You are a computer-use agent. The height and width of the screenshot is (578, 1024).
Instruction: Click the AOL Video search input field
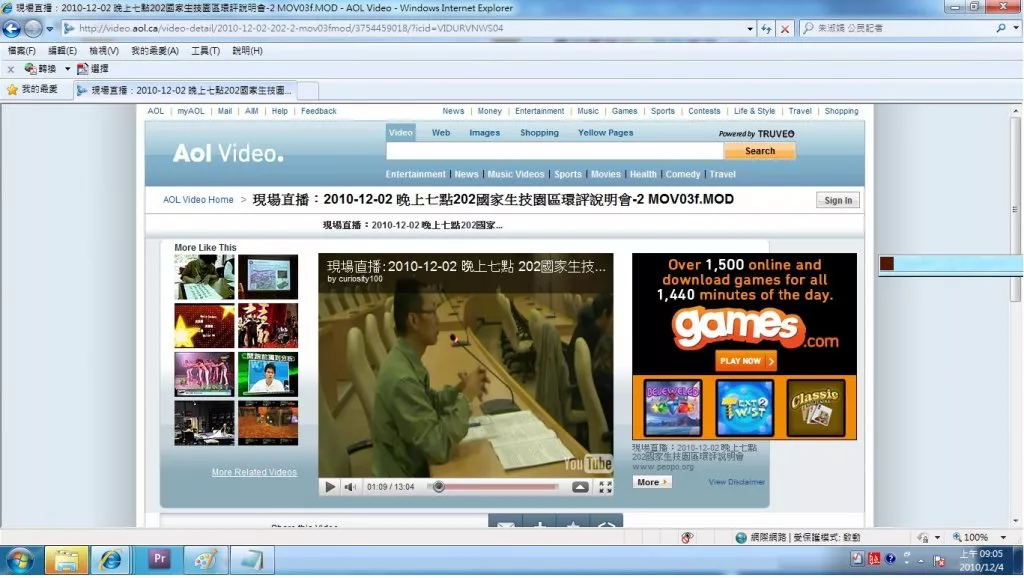(x=554, y=151)
